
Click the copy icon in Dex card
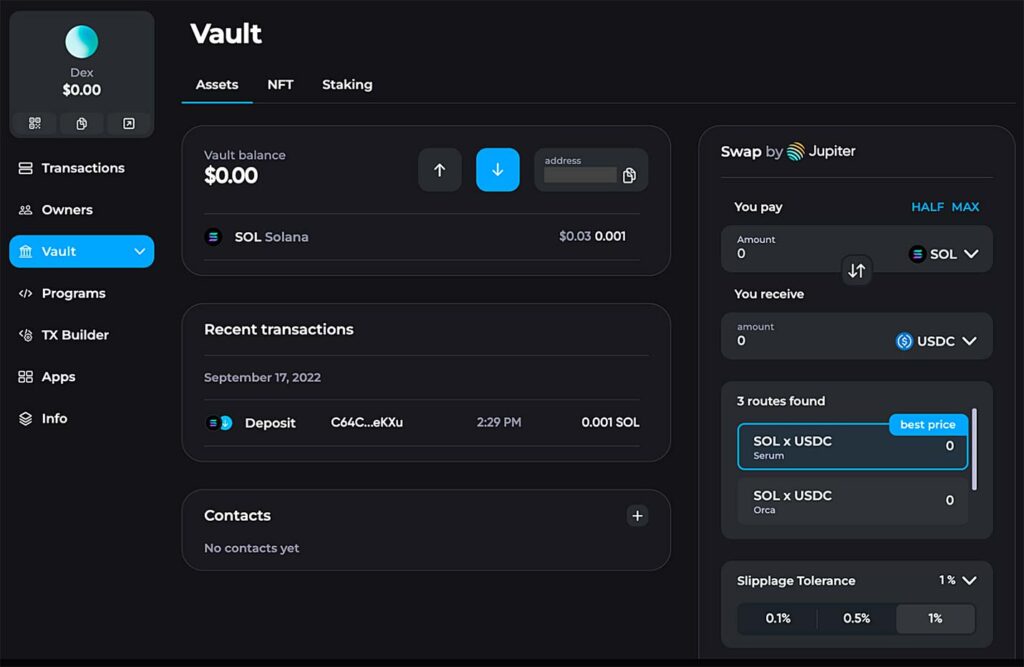[82, 123]
